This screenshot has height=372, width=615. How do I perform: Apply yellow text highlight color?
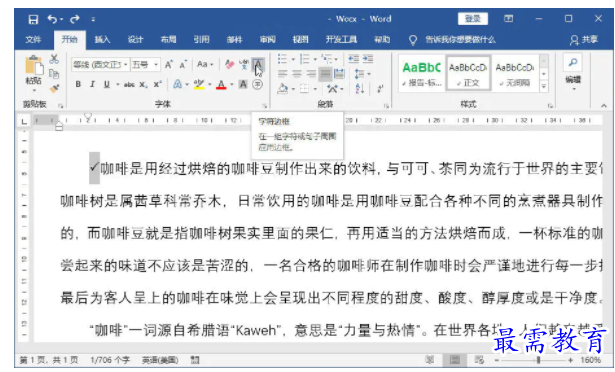[x=199, y=84]
